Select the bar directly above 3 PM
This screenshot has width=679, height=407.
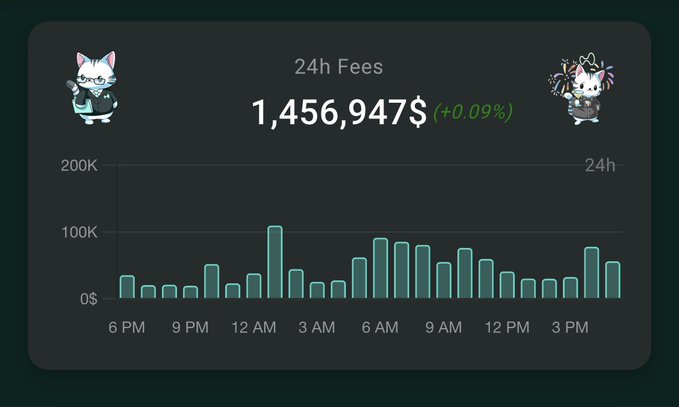pos(571,288)
